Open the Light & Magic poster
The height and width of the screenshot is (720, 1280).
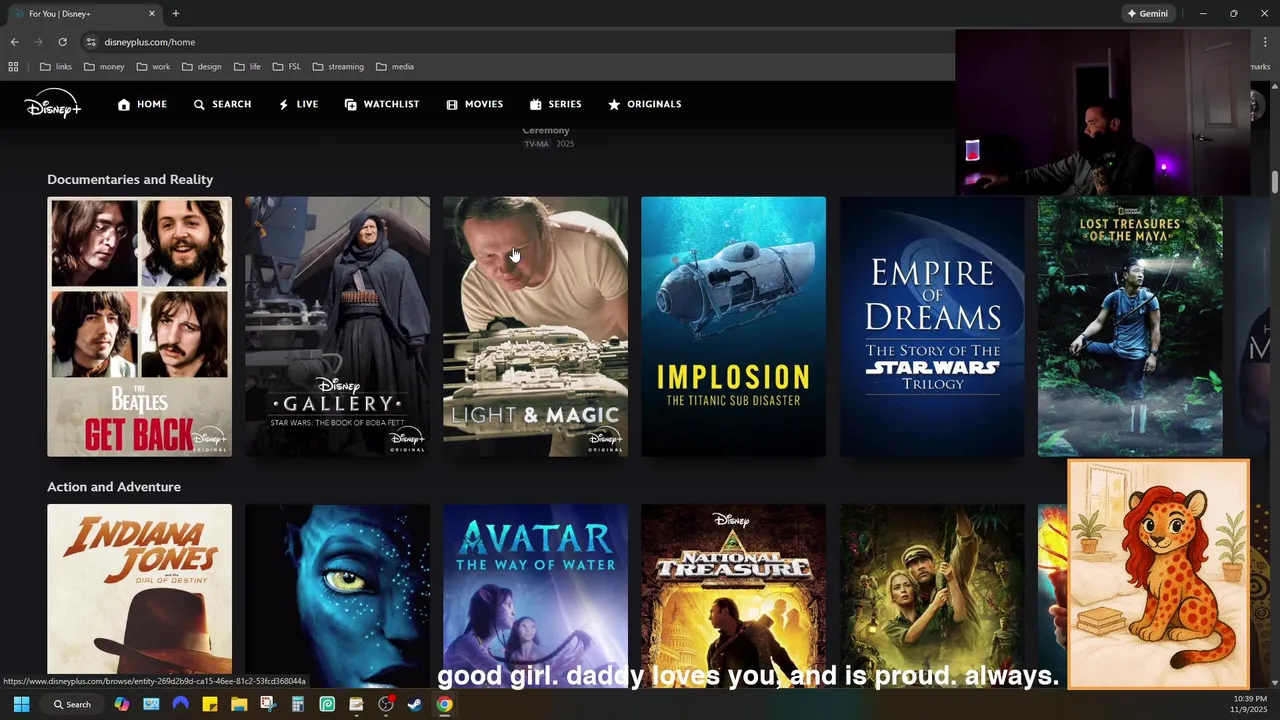tap(535, 326)
